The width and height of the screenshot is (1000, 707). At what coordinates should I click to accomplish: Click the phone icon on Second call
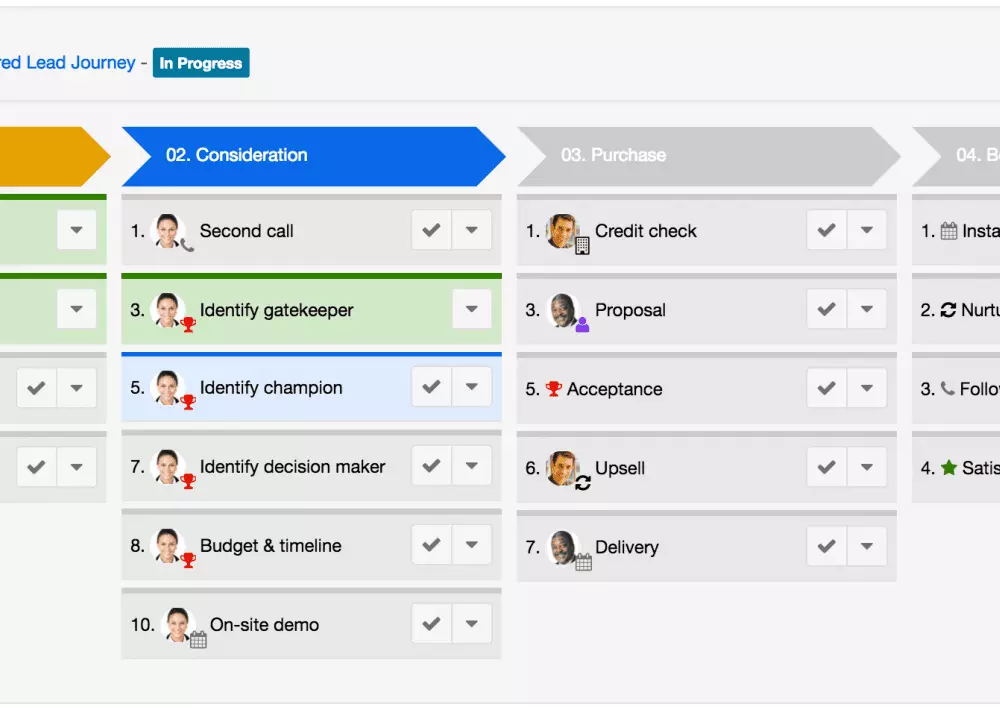click(x=187, y=245)
